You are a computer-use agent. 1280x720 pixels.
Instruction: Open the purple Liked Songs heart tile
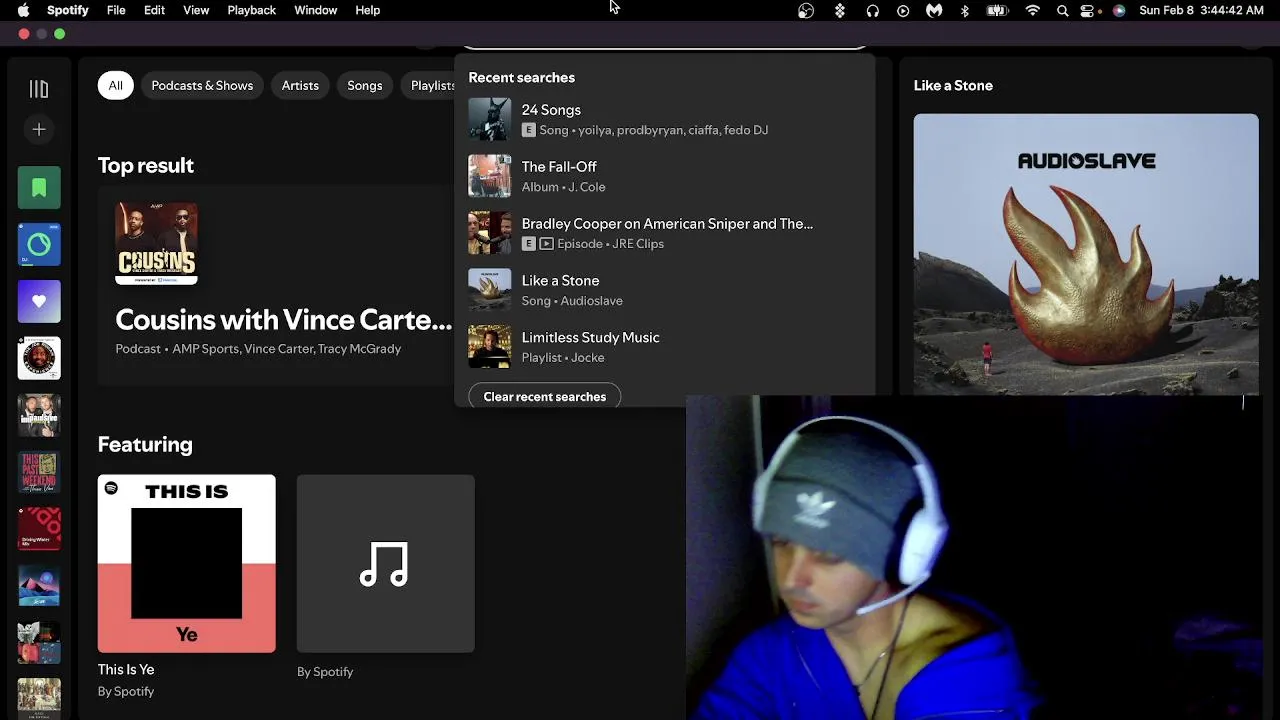pos(39,301)
